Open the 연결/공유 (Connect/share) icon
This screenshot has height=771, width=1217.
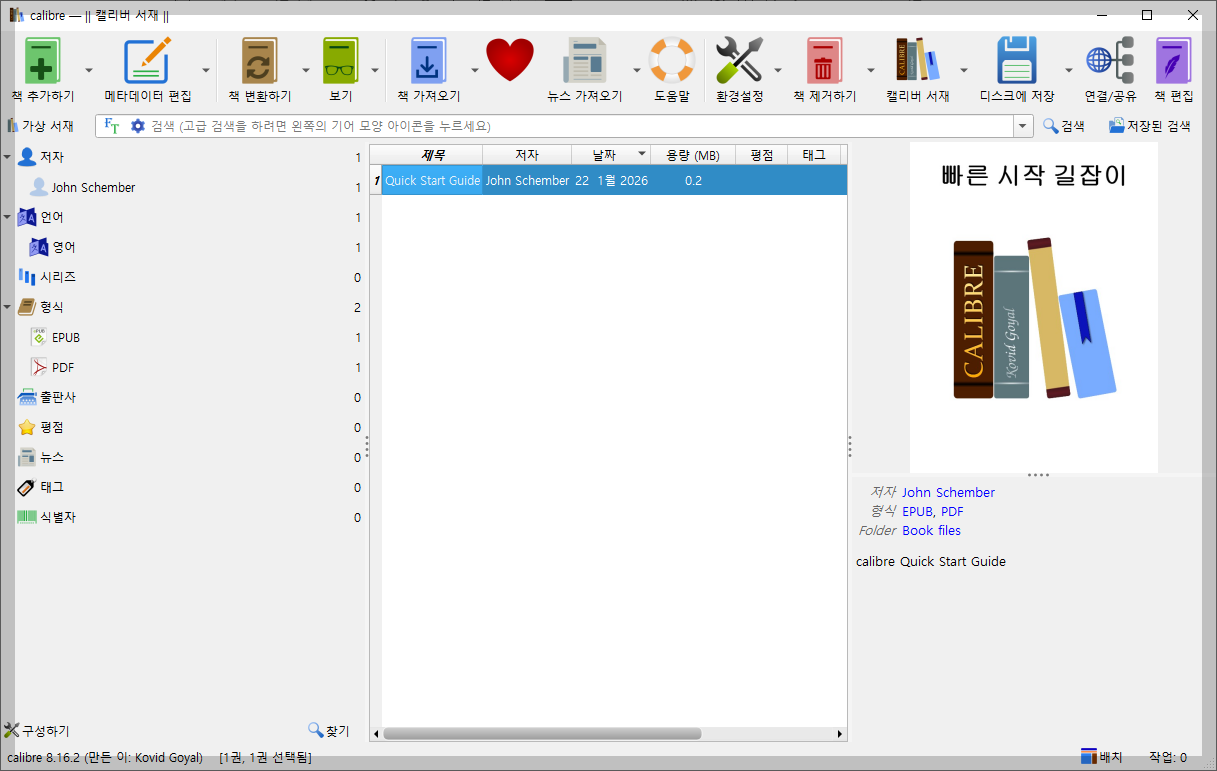pyautogui.click(x=1111, y=62)
